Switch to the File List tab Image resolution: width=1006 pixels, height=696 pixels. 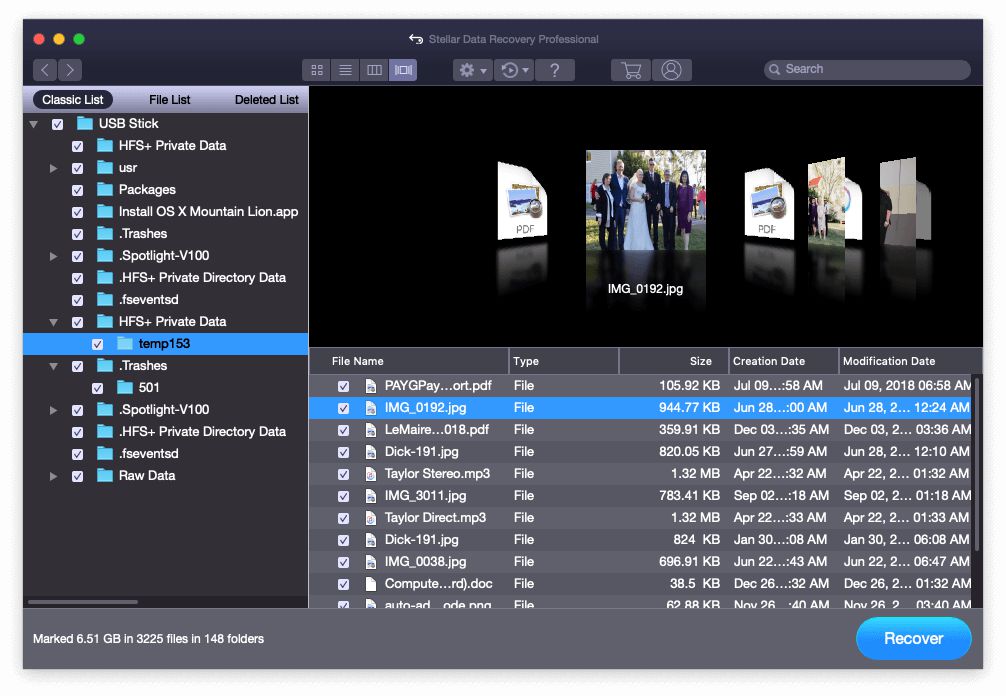(x=170, y=100)
